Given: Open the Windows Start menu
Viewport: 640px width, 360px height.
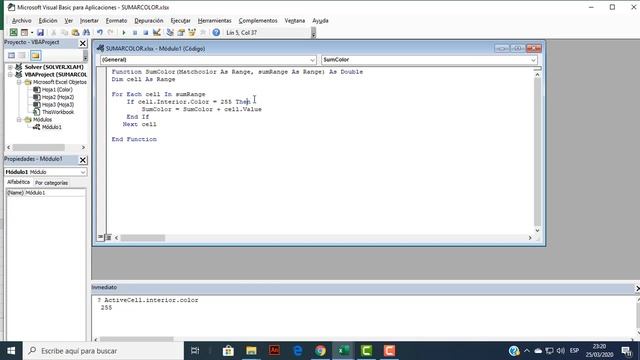Looking at the screenshot, I should click(x=11, y=351).
